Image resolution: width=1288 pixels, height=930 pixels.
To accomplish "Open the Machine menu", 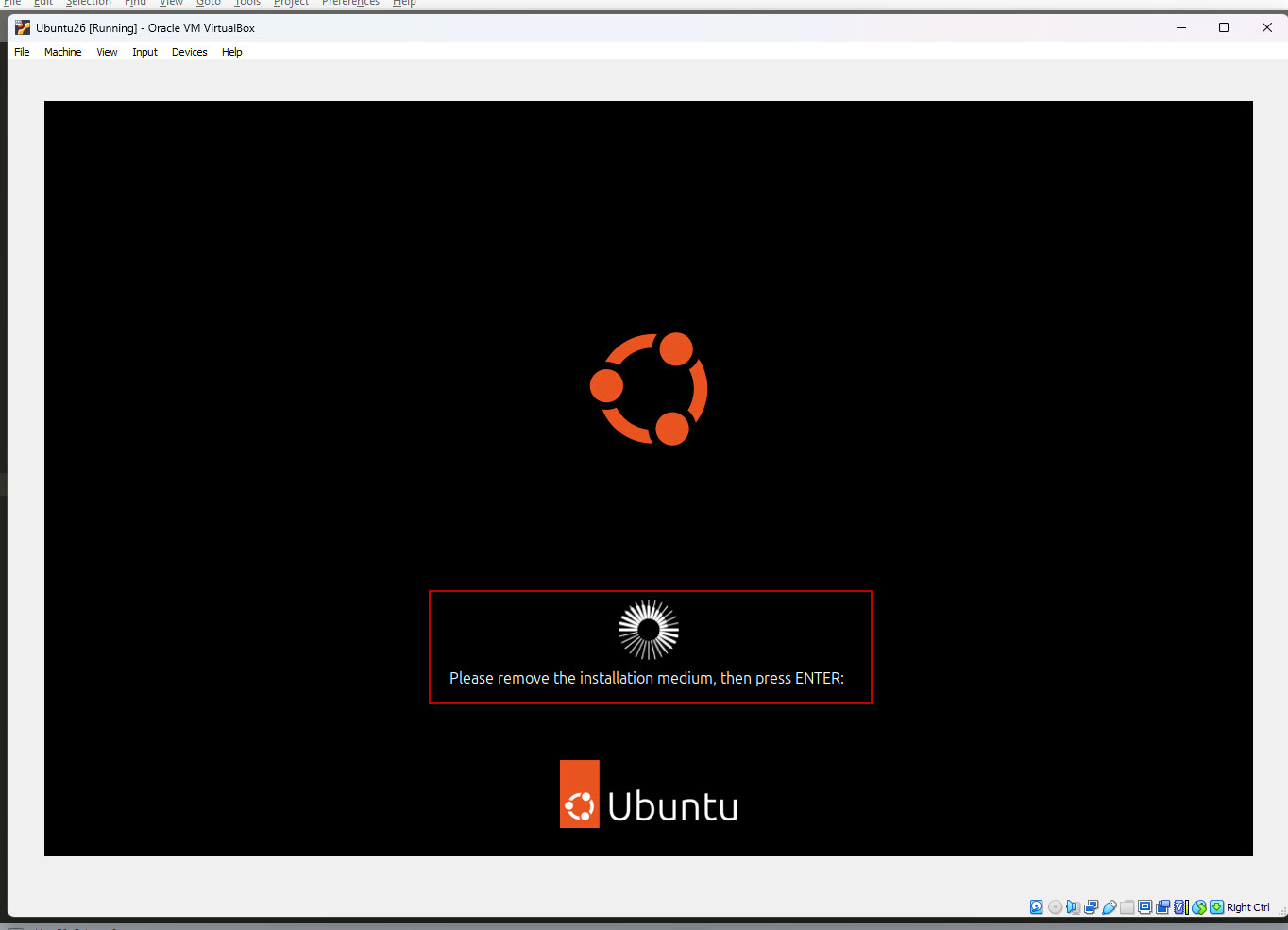I will pos(62,52).
